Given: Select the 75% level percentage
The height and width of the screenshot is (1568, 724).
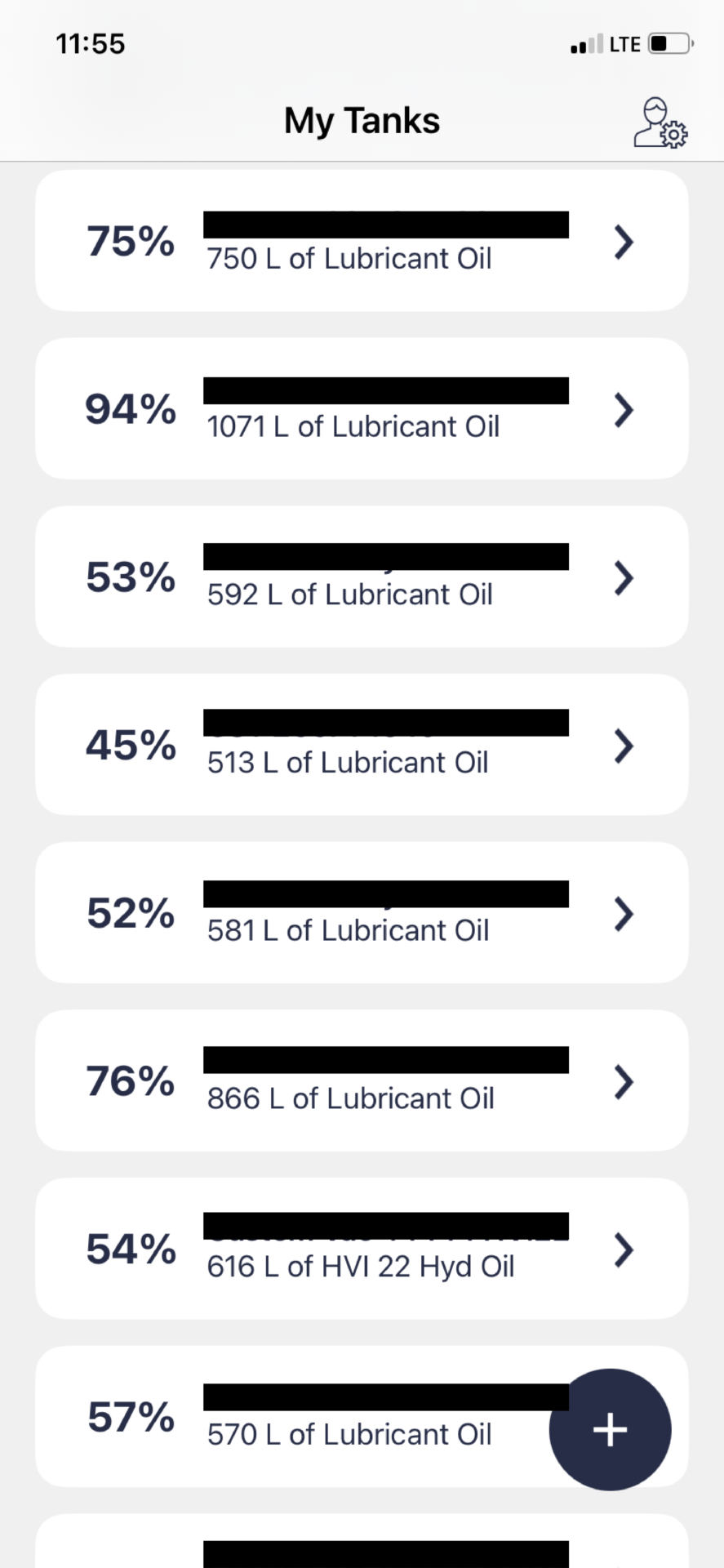Looking at the screenshot, I should coord(131,242).
